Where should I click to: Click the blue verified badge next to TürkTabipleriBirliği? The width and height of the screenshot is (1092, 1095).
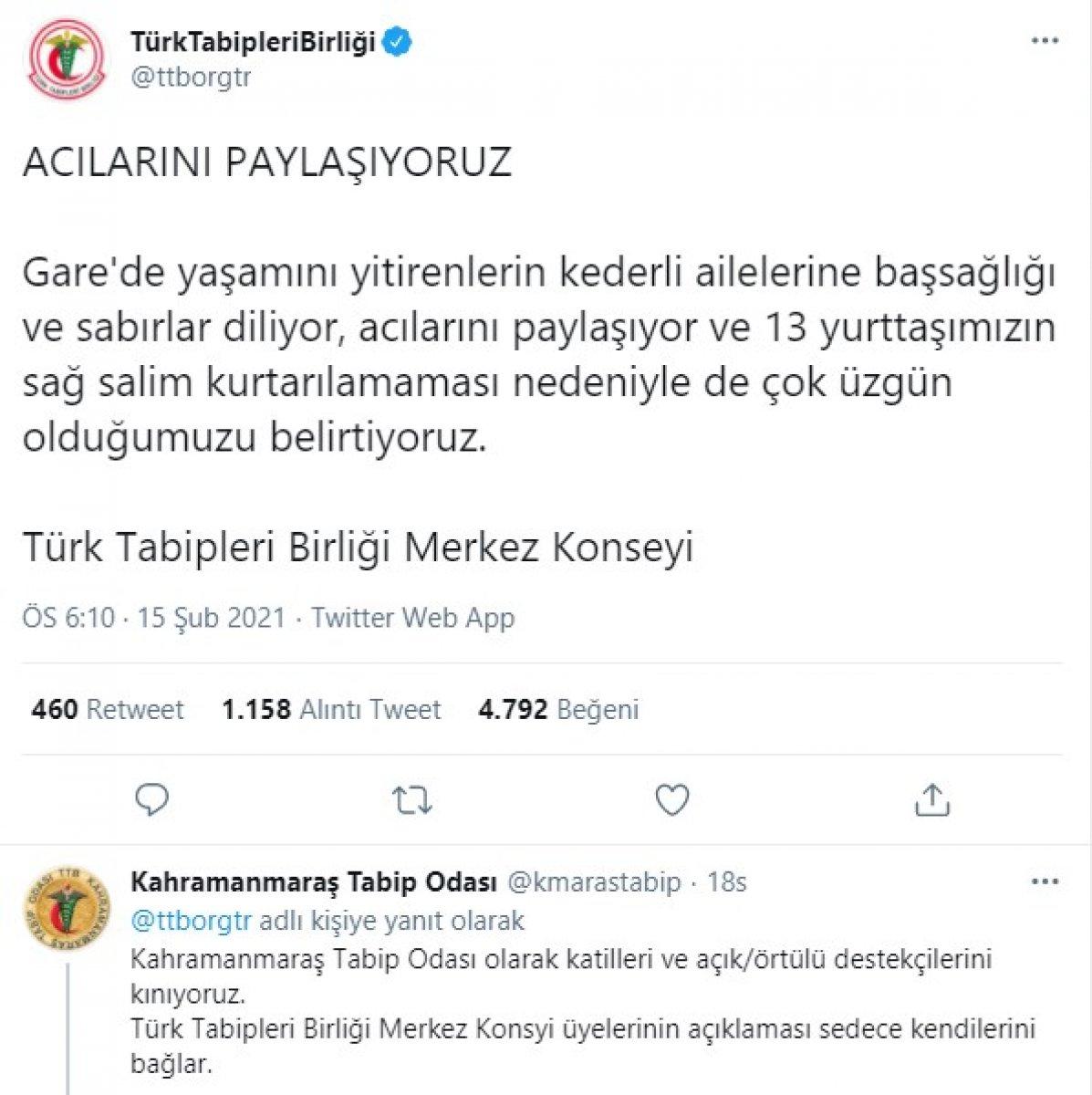pos(396,38)
